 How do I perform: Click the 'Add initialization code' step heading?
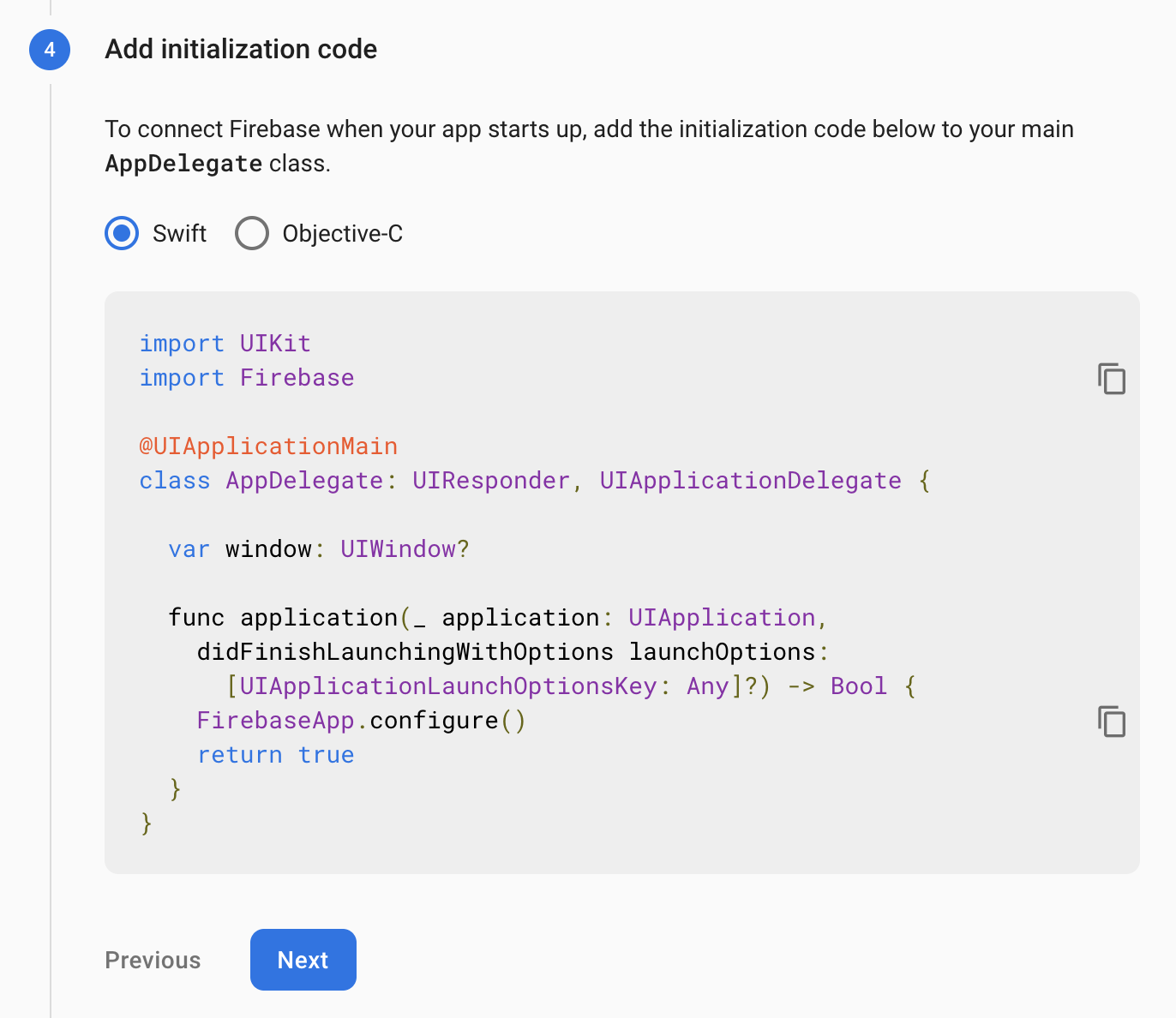point(241,49)
